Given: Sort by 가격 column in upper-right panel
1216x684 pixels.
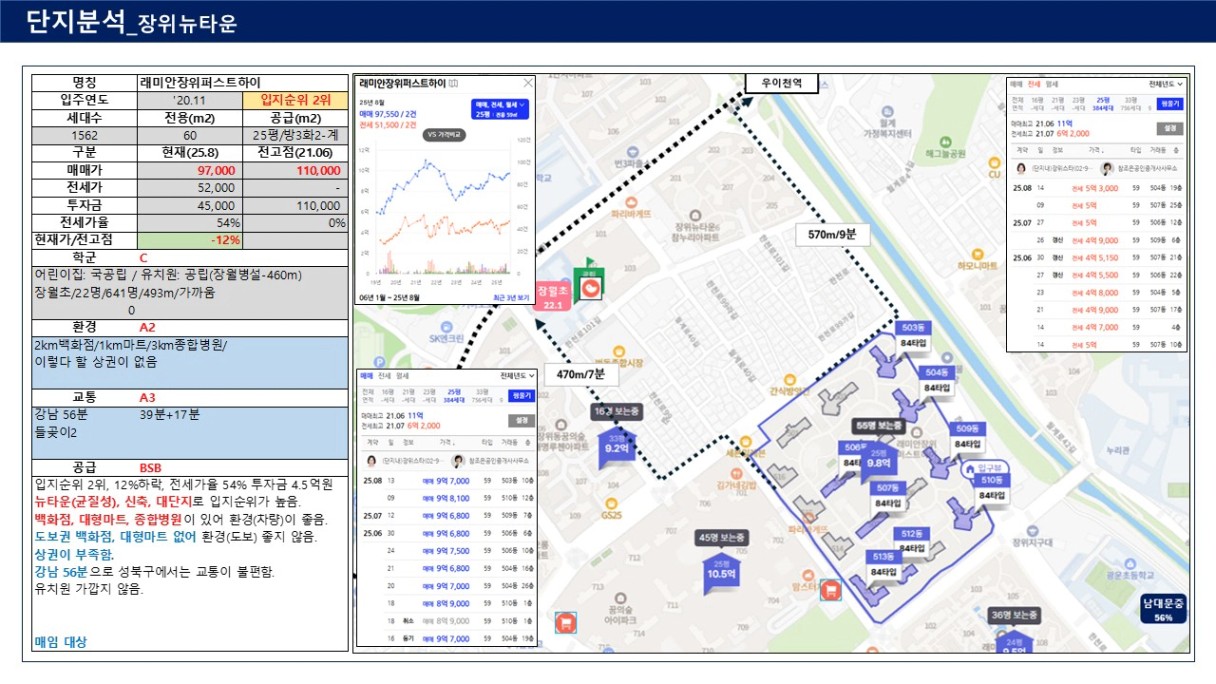Looking at the screenshot, I should (x=1096, y=148).
